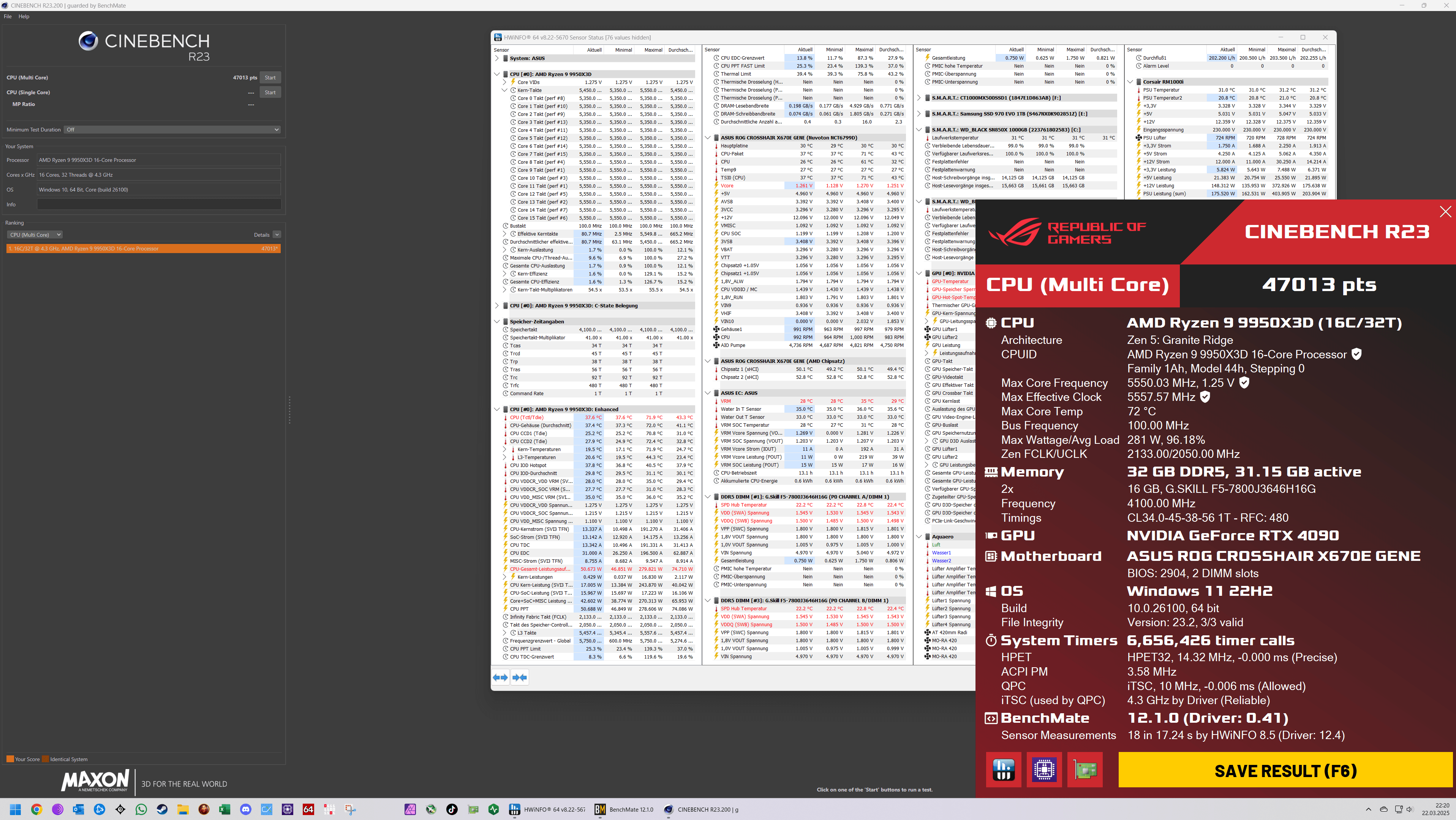The height and width of the screenshot is (820, 1456).
Task: Close the BenchMate result overlay
Action: point(1445,212)
